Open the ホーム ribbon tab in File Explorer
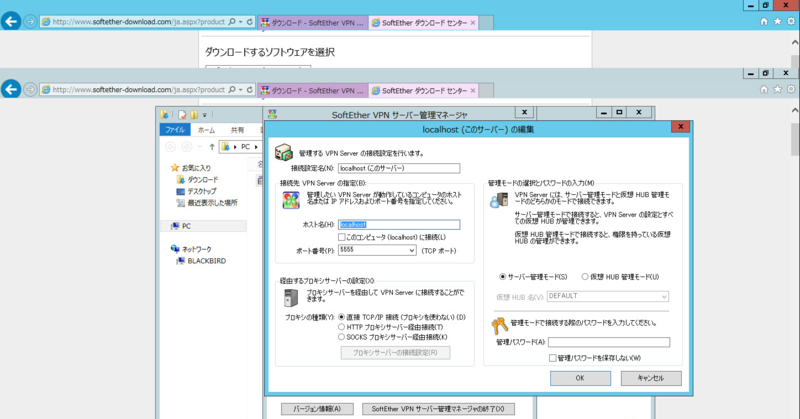 [207, 130]
